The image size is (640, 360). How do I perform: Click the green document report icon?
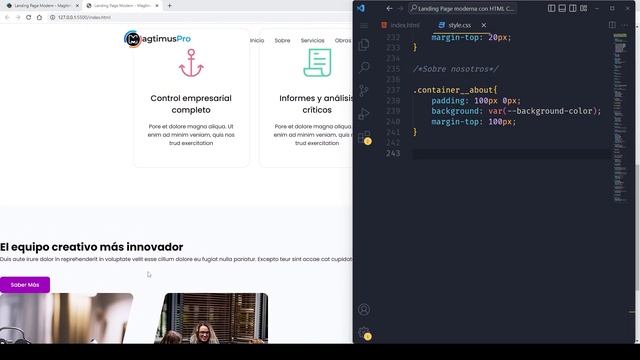(x=317, y=62)
